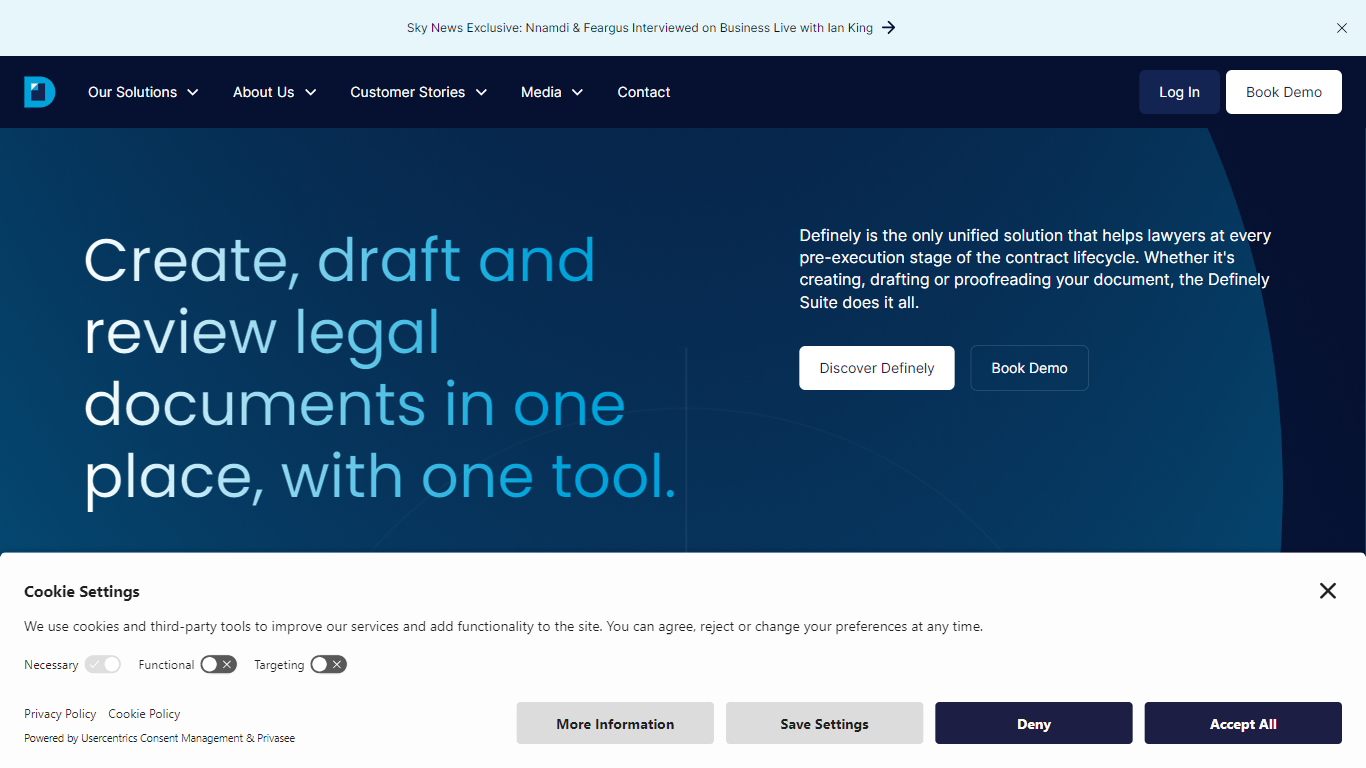Expand the Our Solutions chevron

pyautogui.click(x=192, y=92)
